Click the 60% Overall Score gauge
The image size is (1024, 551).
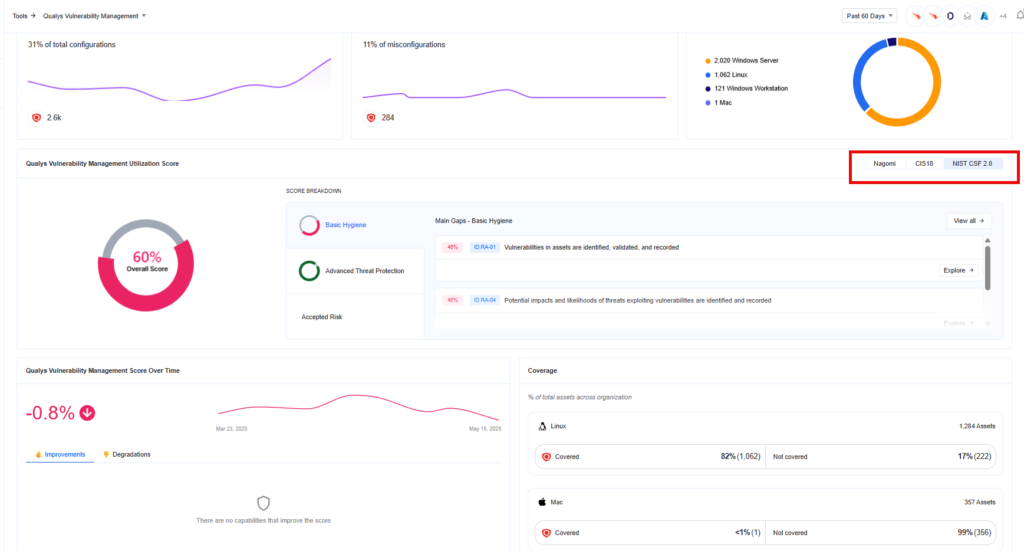pos(146,264)
